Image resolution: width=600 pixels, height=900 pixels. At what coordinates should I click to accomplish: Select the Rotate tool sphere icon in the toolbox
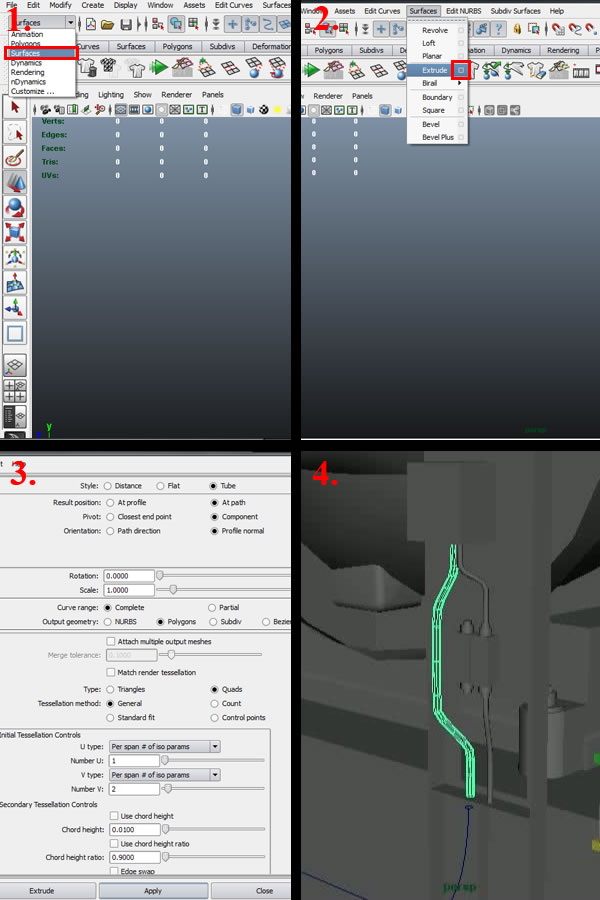tap(15, 207)
